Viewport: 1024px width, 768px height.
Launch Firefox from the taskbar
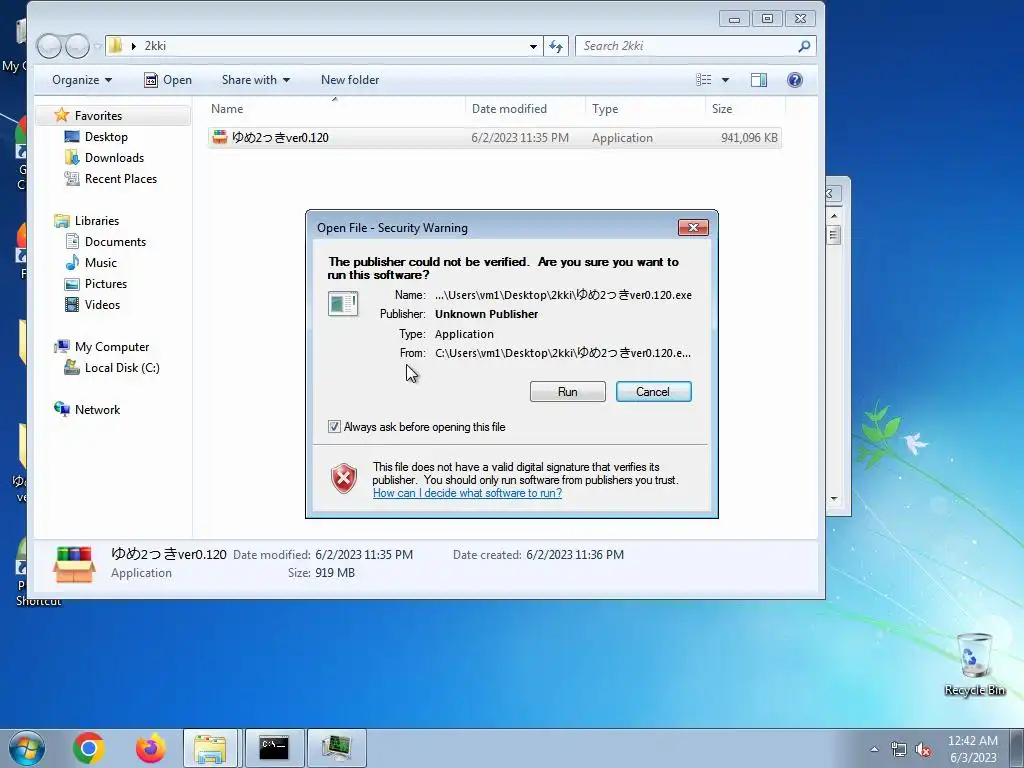tap(151, 748)
